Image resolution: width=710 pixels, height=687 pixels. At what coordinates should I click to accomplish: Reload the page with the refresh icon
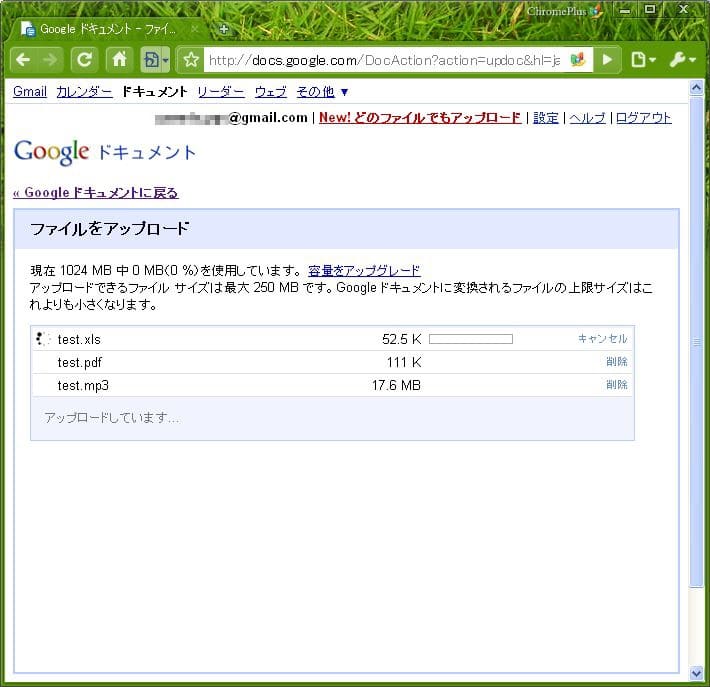84,59
